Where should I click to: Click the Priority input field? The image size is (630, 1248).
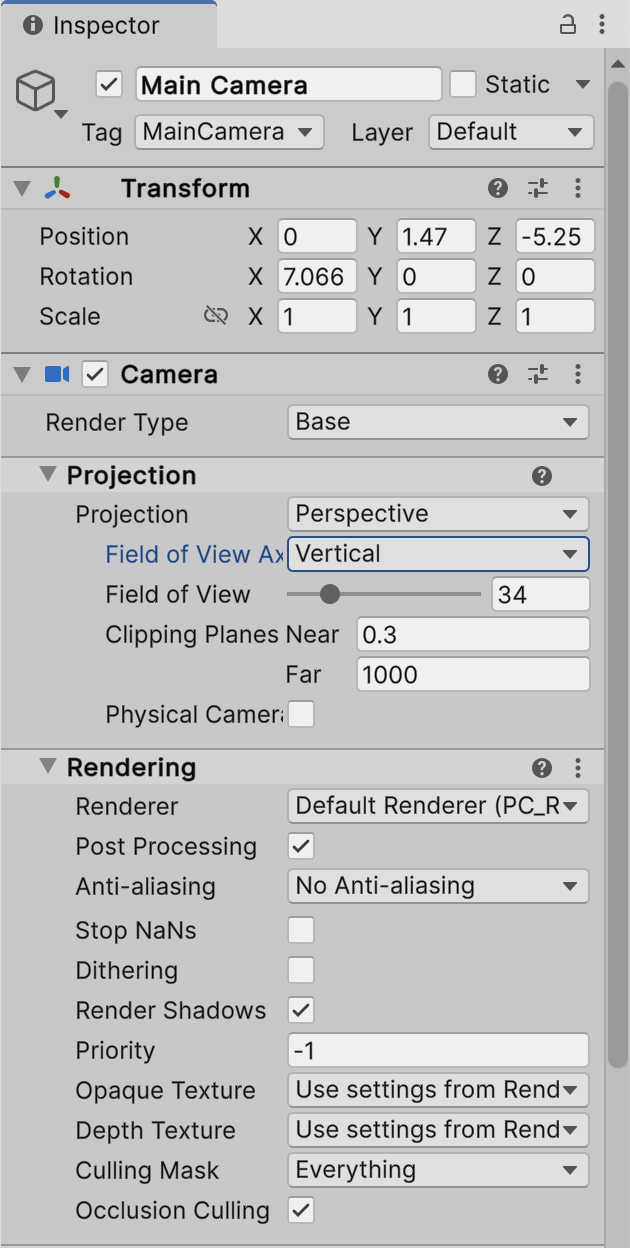[438, 1051]
